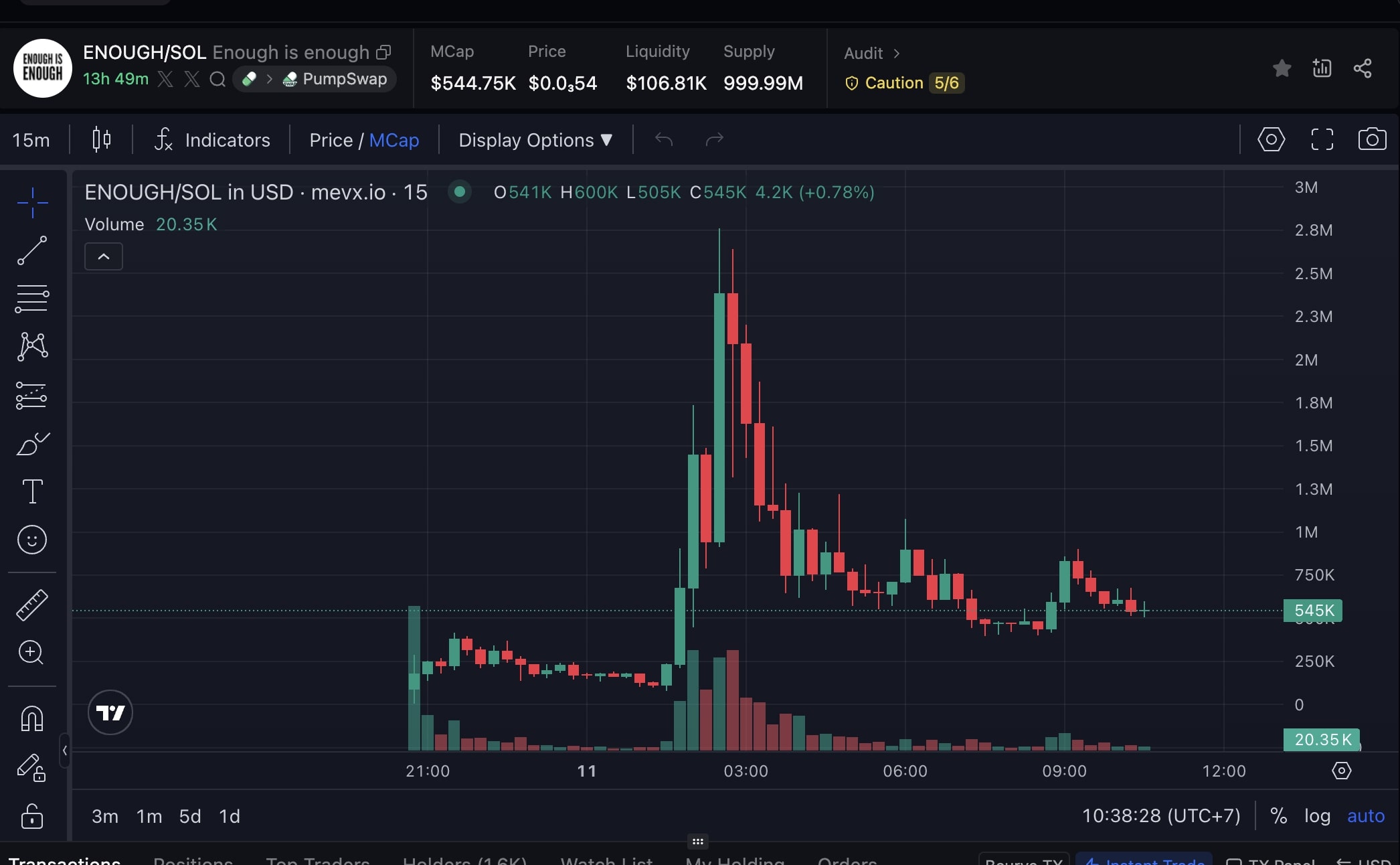Open the 15m timeframe selector

click(31, 140)
